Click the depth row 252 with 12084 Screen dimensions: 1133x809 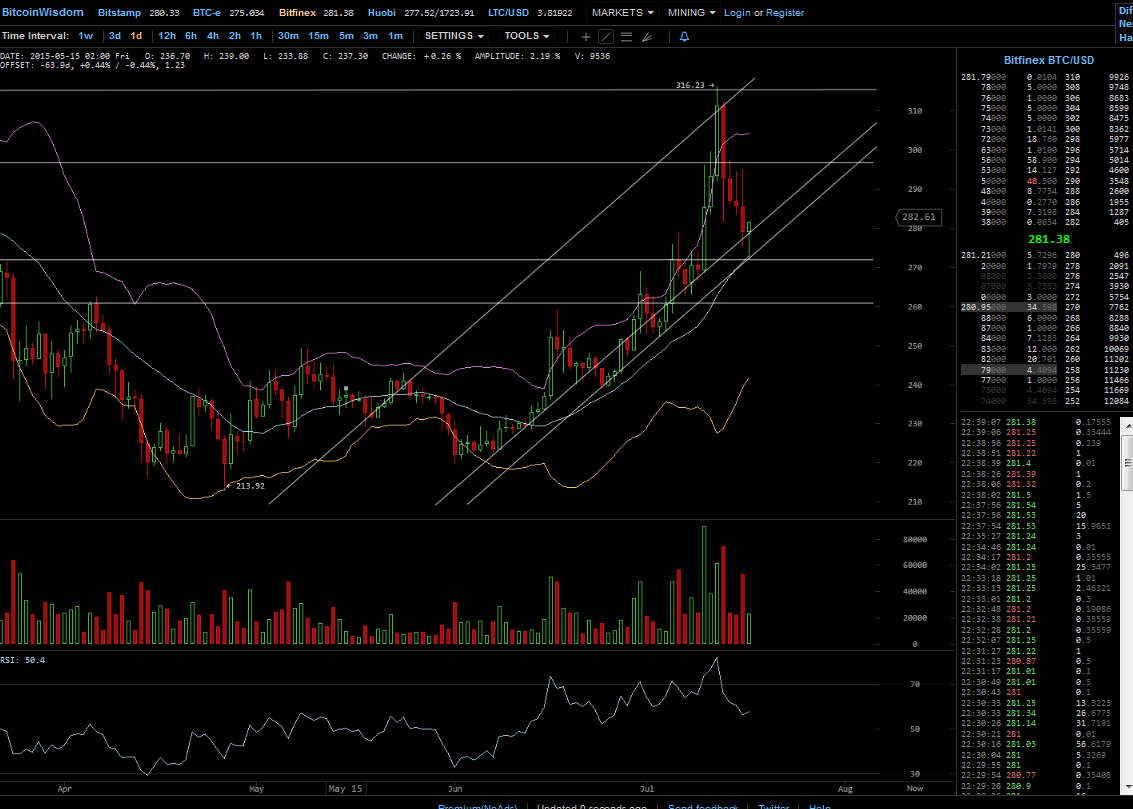[1097, 402]
